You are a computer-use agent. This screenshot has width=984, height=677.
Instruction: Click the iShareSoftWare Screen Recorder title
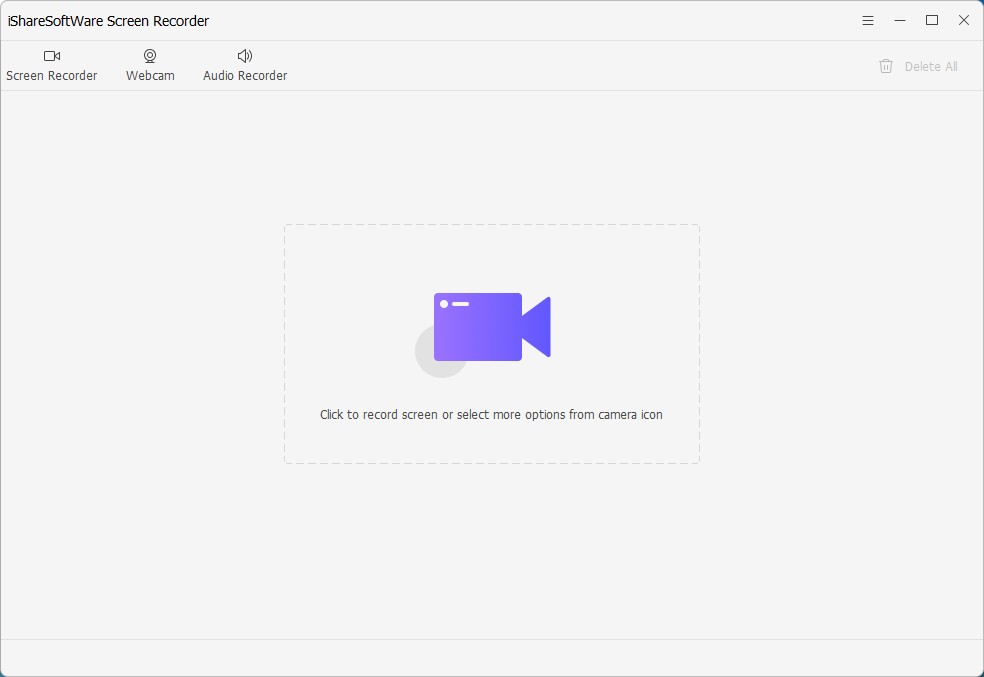(x=109, y=21)
